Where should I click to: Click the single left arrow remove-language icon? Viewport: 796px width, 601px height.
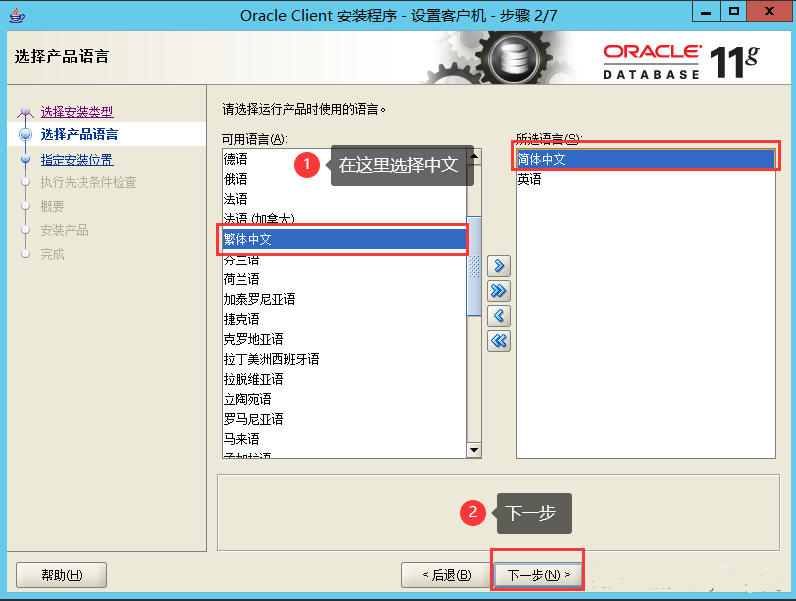[x=499, y=316]
